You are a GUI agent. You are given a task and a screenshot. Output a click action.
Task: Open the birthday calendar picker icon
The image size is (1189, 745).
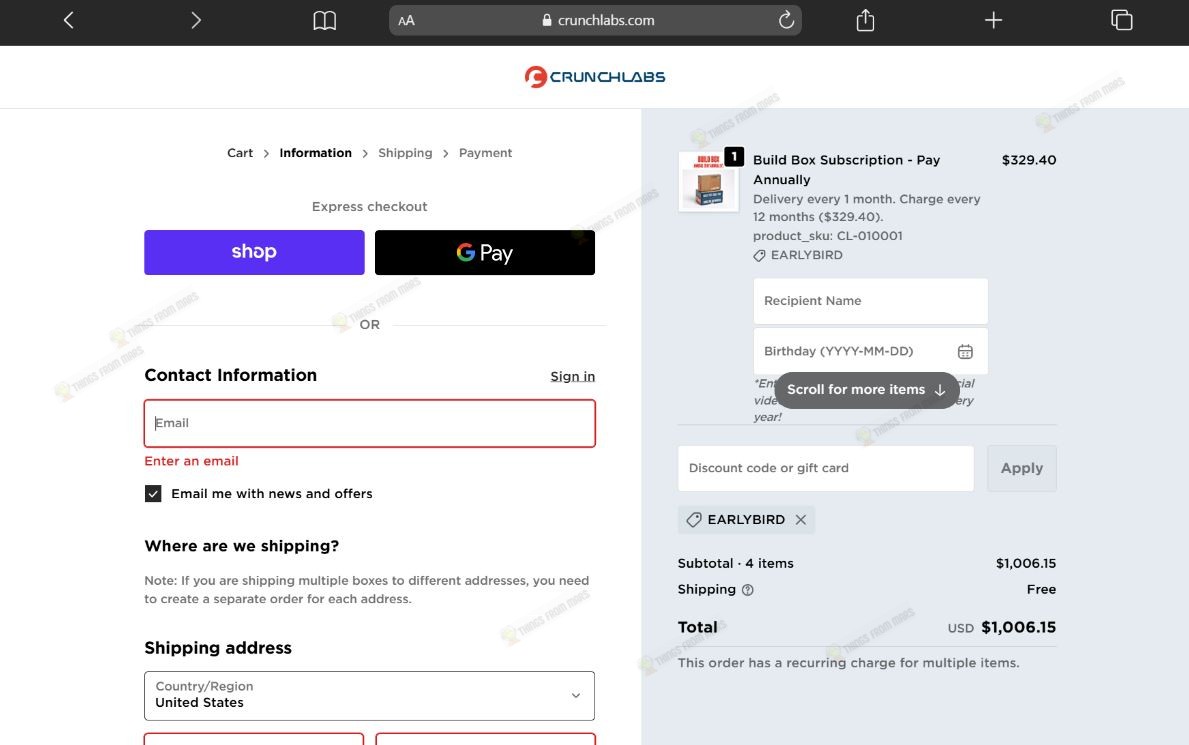click(965, 351)
